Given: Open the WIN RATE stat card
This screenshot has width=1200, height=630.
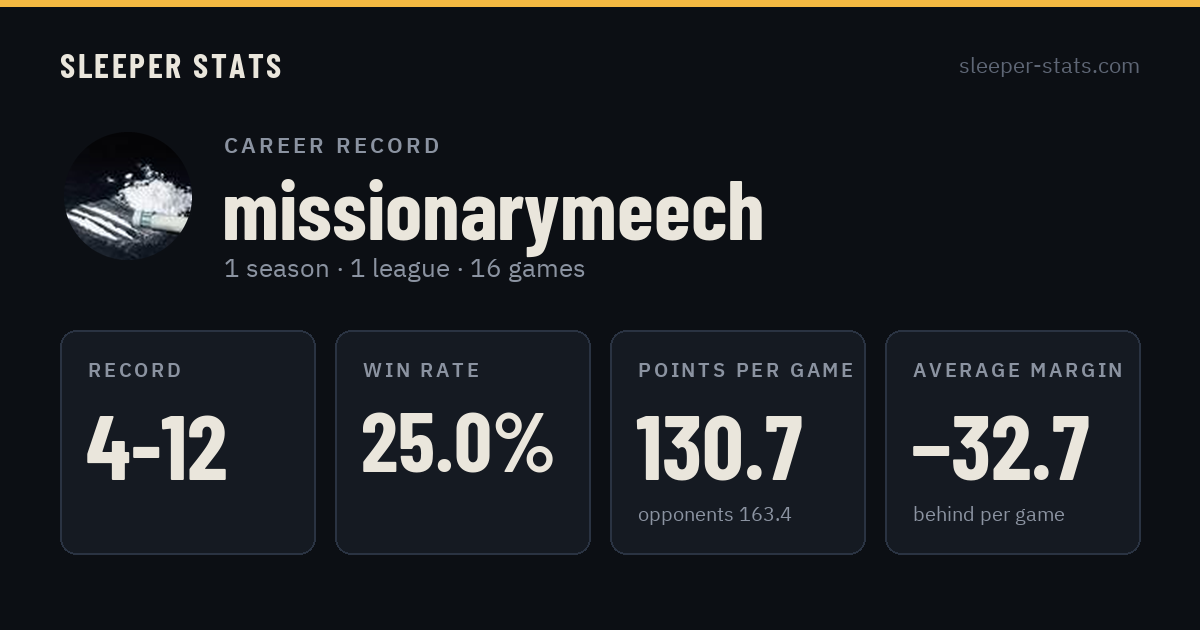Looking at the screenshot, I should (x=463, y=442).
